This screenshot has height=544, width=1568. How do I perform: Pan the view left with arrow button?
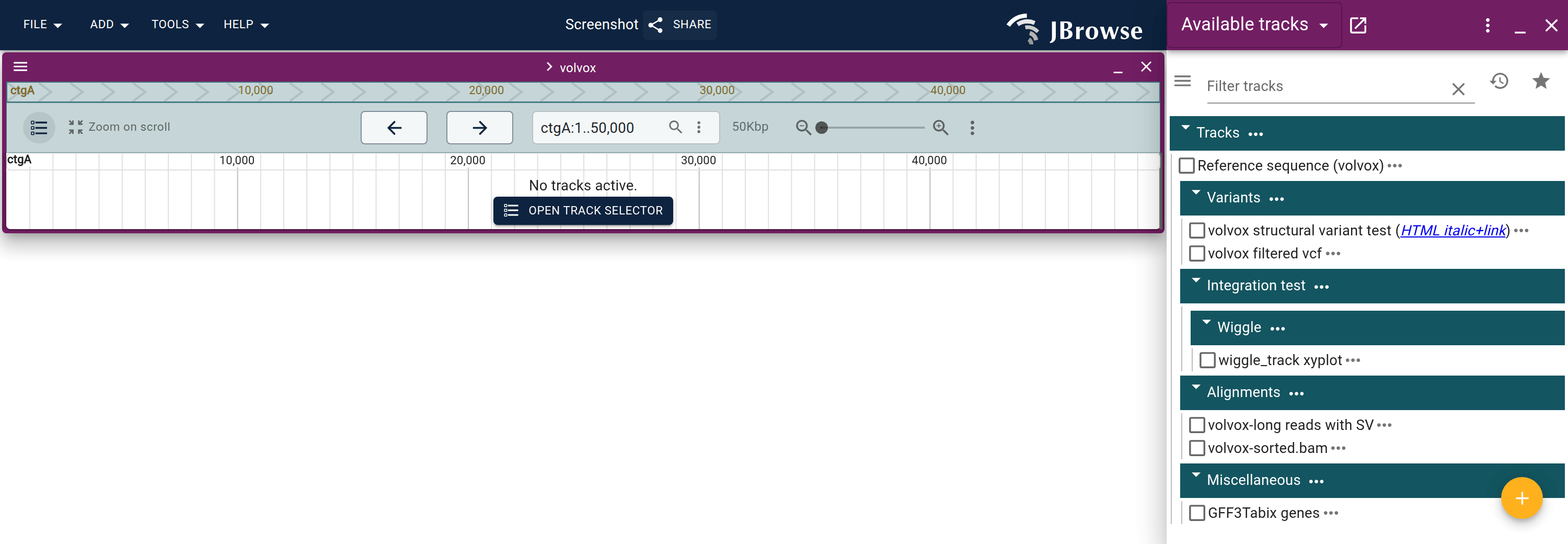[394, 127]
